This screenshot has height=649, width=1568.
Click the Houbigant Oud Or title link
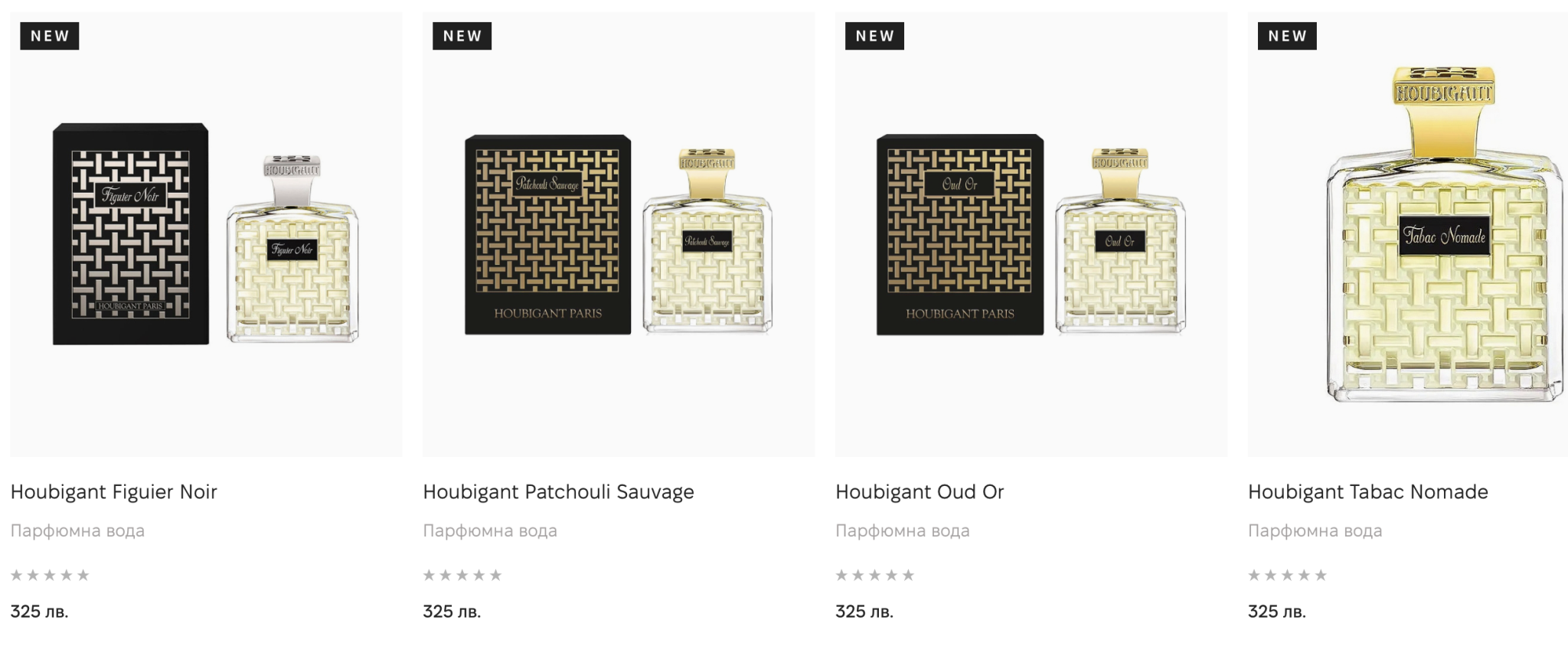tap(919, 491)
